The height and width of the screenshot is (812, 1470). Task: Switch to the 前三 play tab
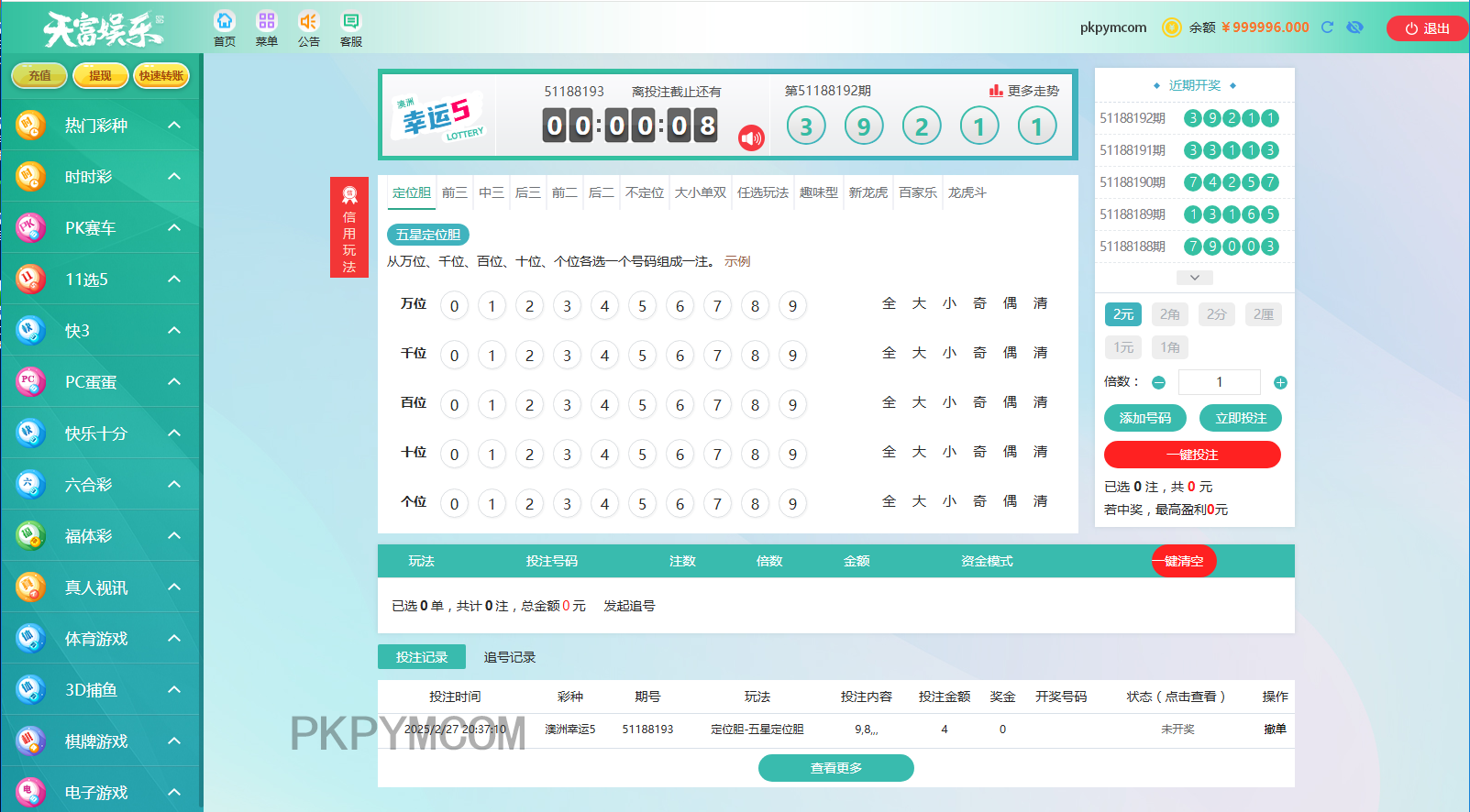(x=455, y=192)
